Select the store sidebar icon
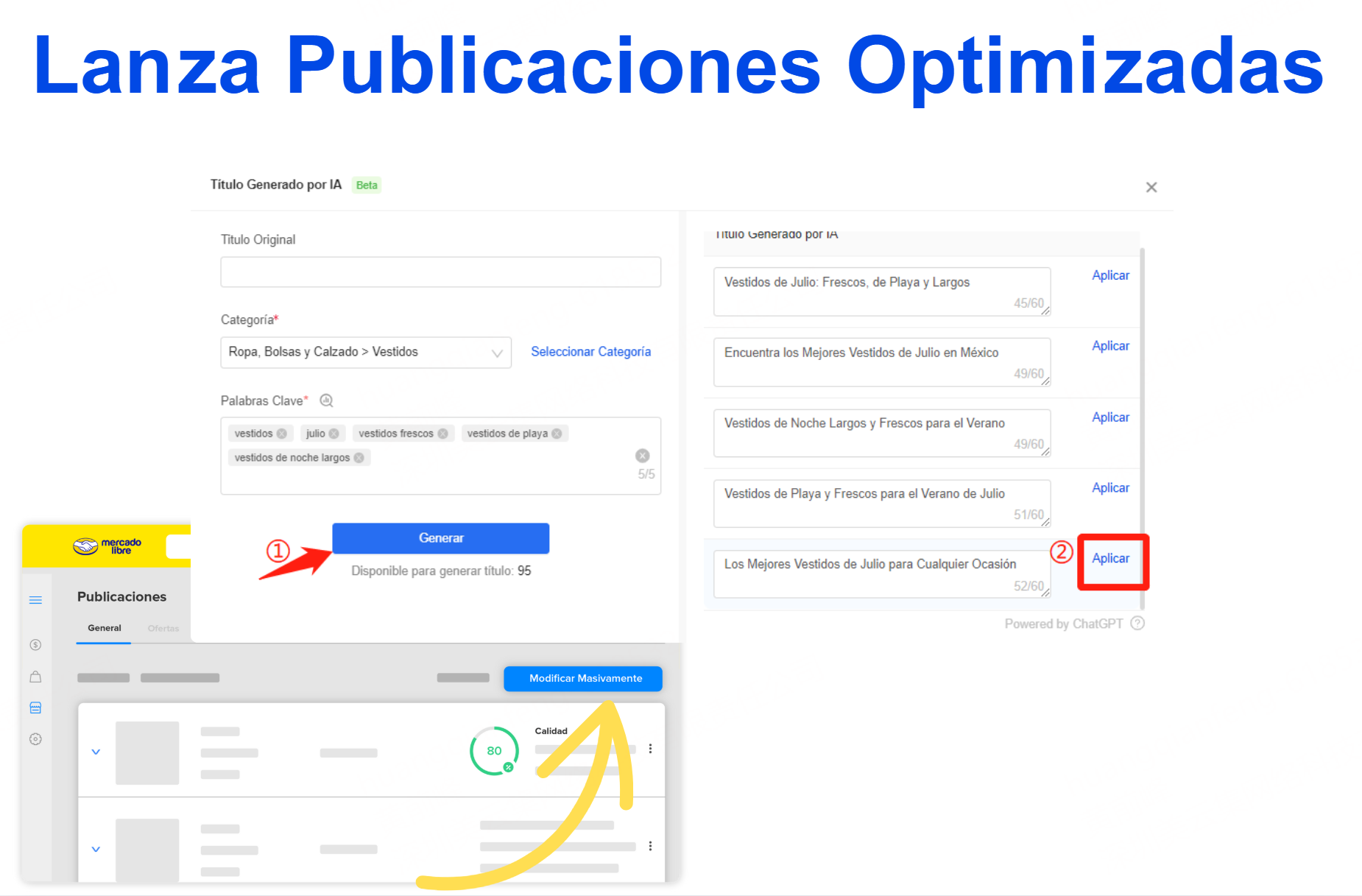 [35, 708]
